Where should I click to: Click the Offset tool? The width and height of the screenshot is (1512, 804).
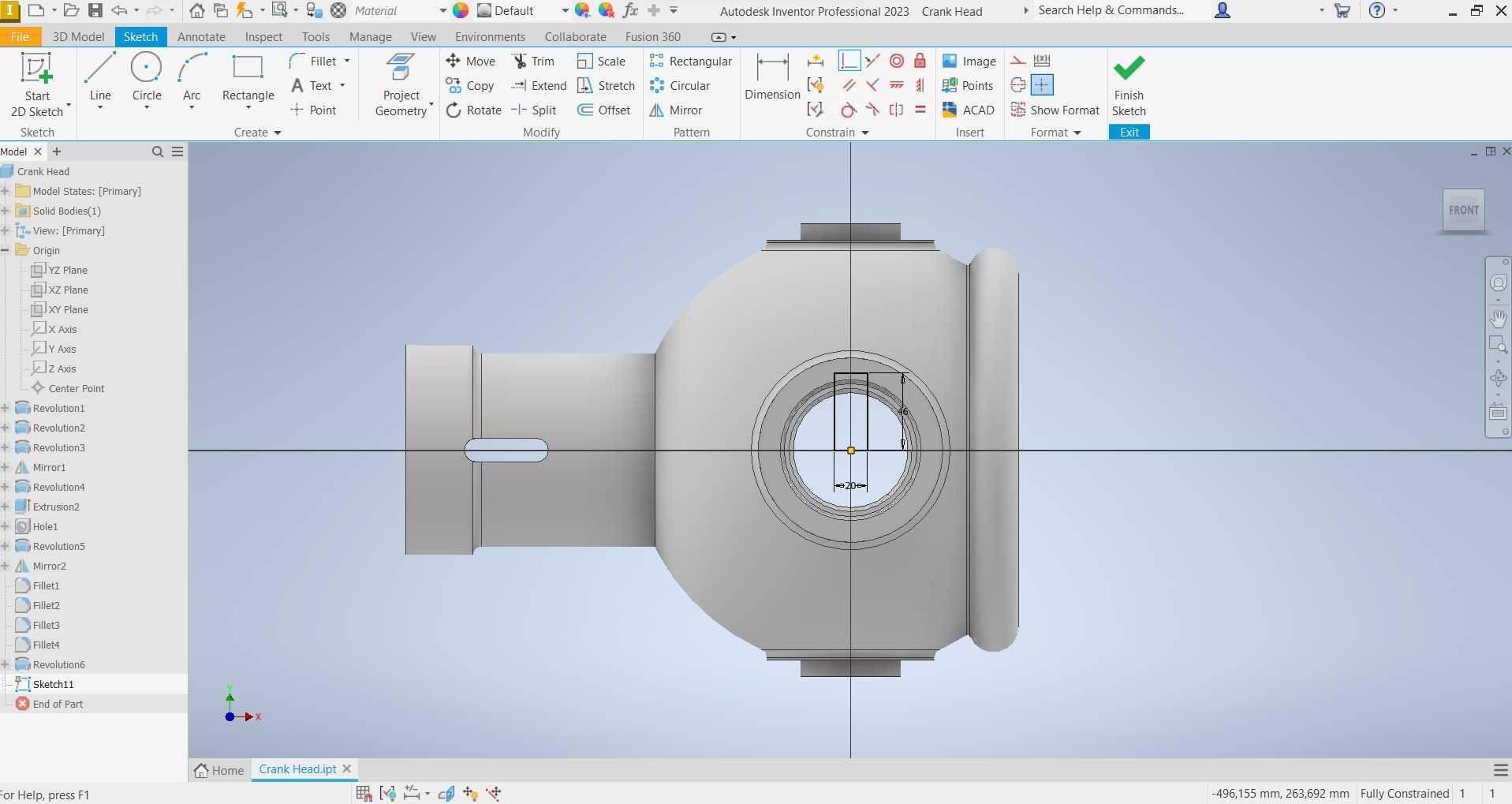[604, 110]
